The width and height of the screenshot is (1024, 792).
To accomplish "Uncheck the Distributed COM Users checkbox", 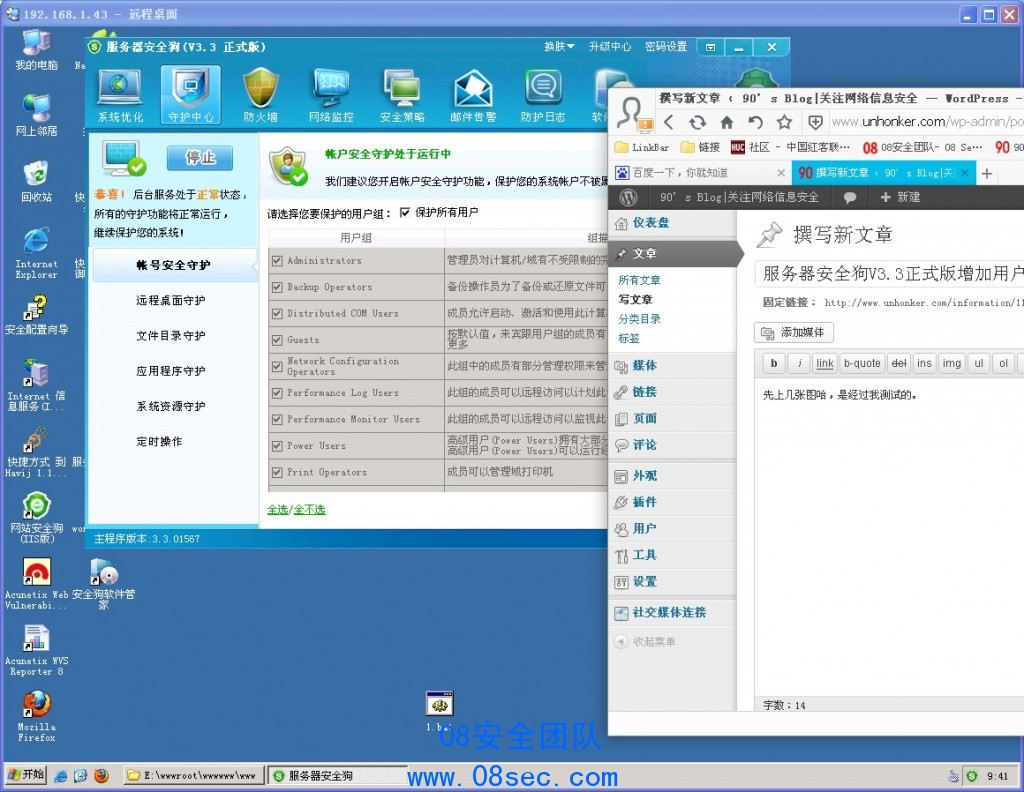I will point(277,313).
